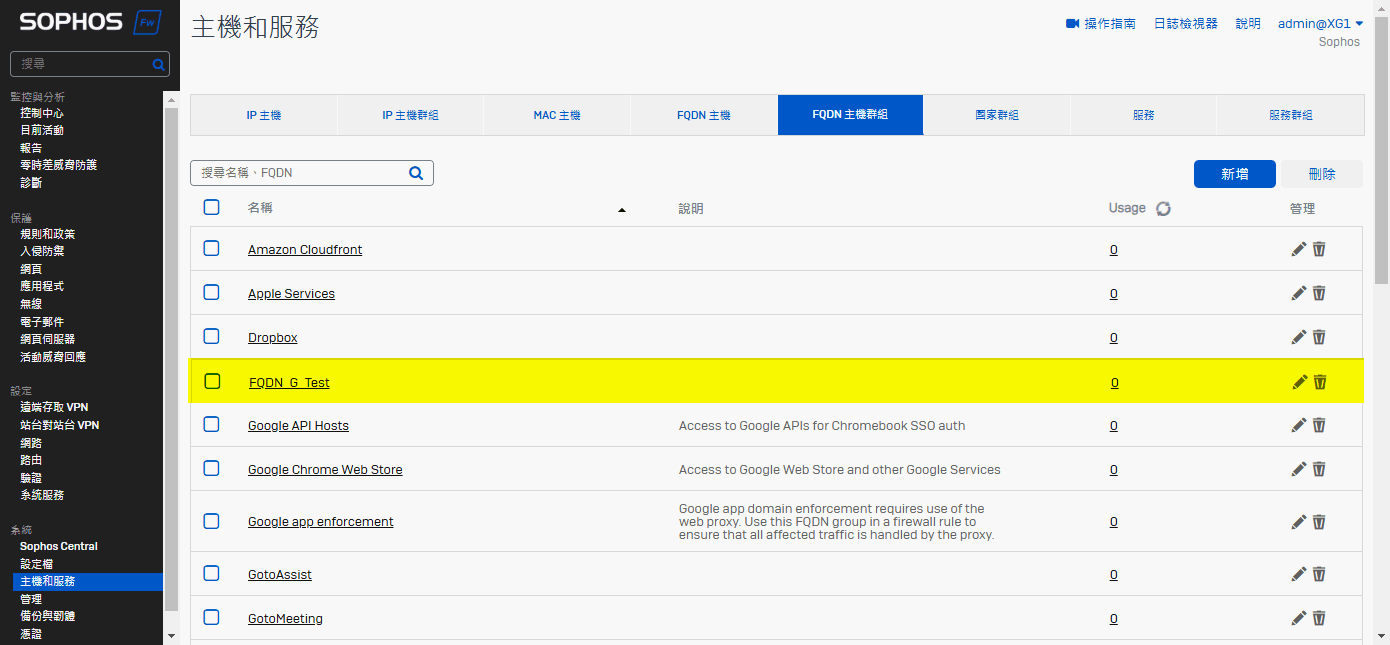Open the FQDN_G_Test link
The height and width of the screenshot is (645, 1390).
click(x=289, y=382)
